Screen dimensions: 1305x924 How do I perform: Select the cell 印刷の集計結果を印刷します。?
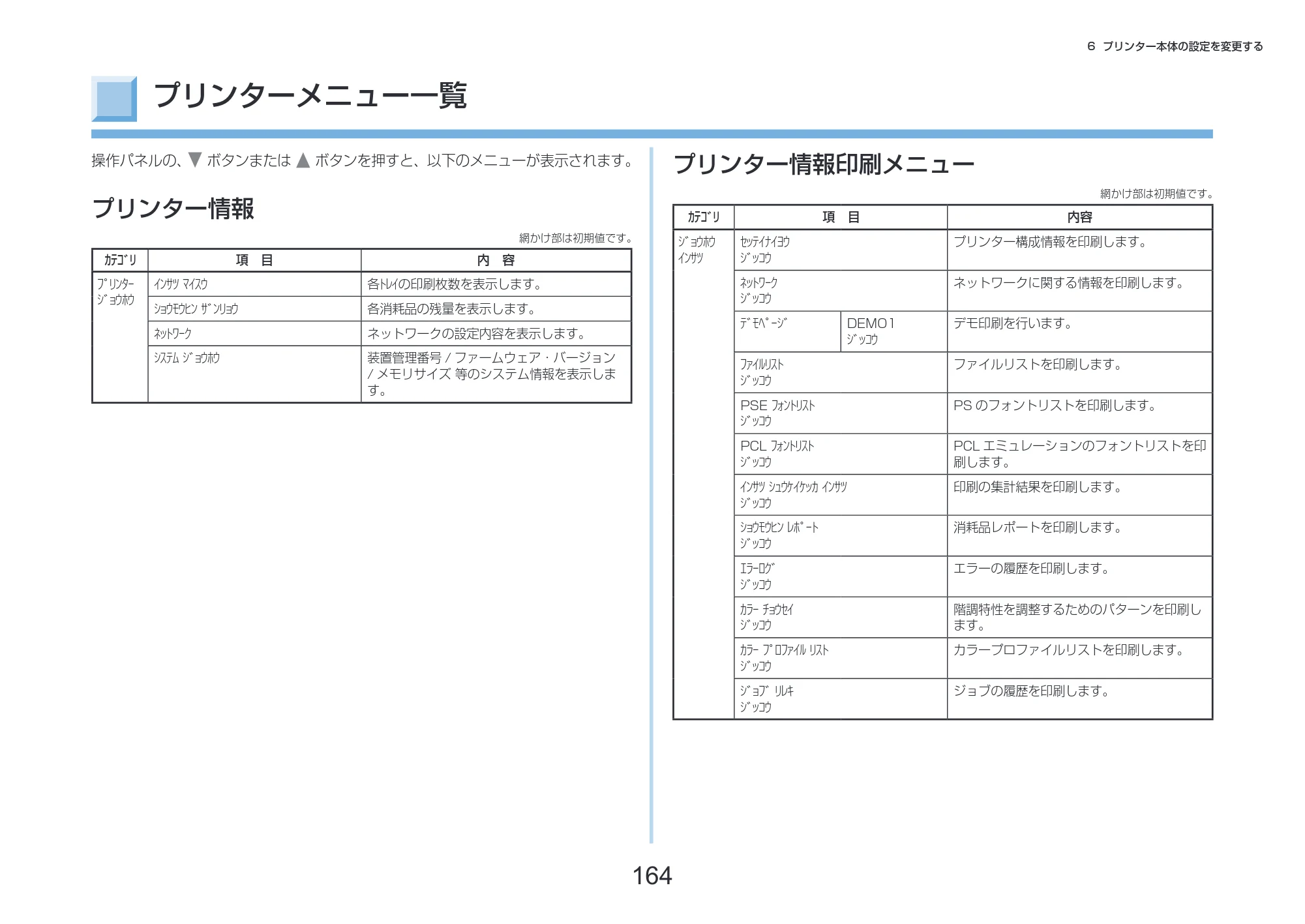pos(1080,495)
